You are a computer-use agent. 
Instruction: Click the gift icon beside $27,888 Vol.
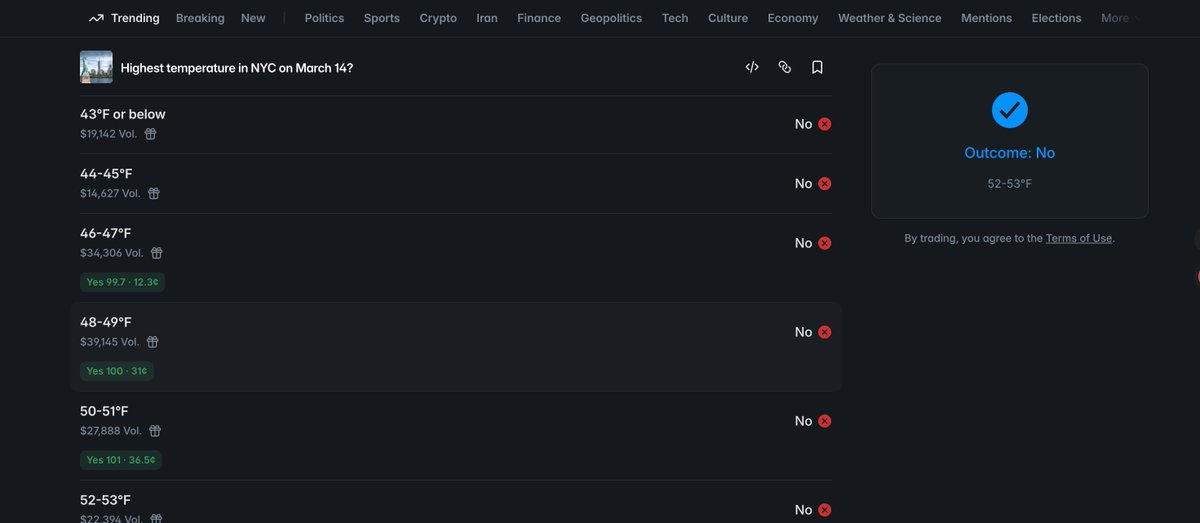[155, 431]
